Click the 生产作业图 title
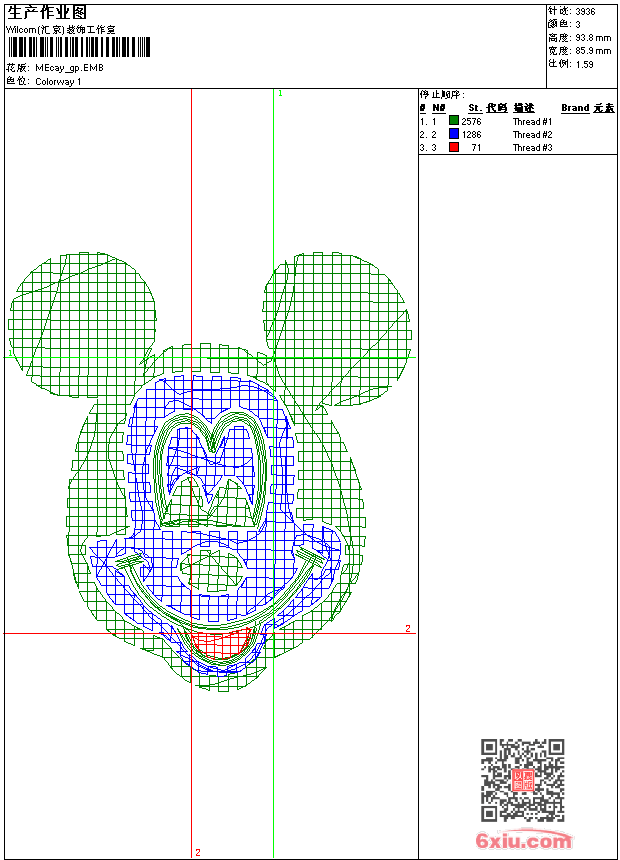This screenshot has height=860, width=620. (x=47, y=12)
